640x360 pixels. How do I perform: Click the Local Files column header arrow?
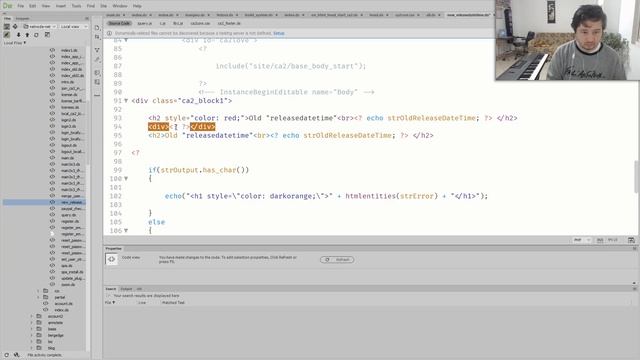24,42
